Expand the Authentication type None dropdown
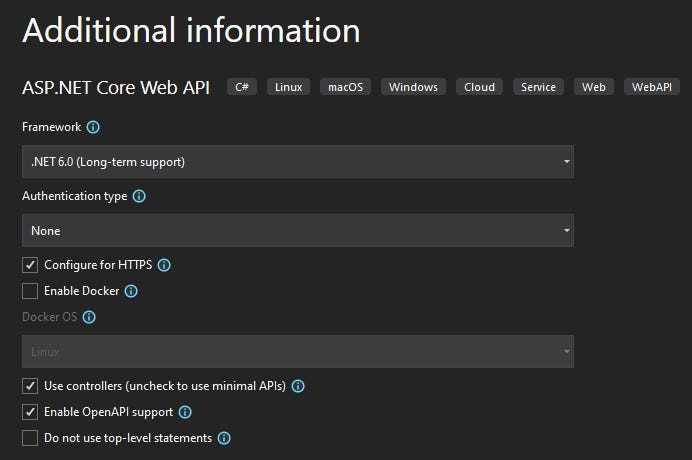 point(298,230)
